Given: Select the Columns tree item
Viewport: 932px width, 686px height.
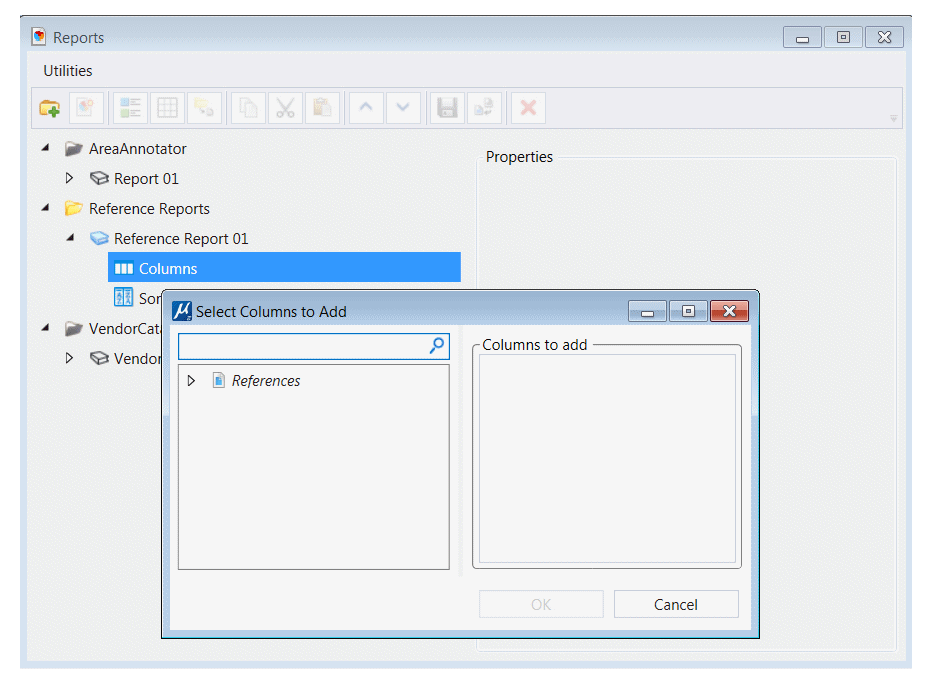Looking at the screenshot, I should coord(284,268).
